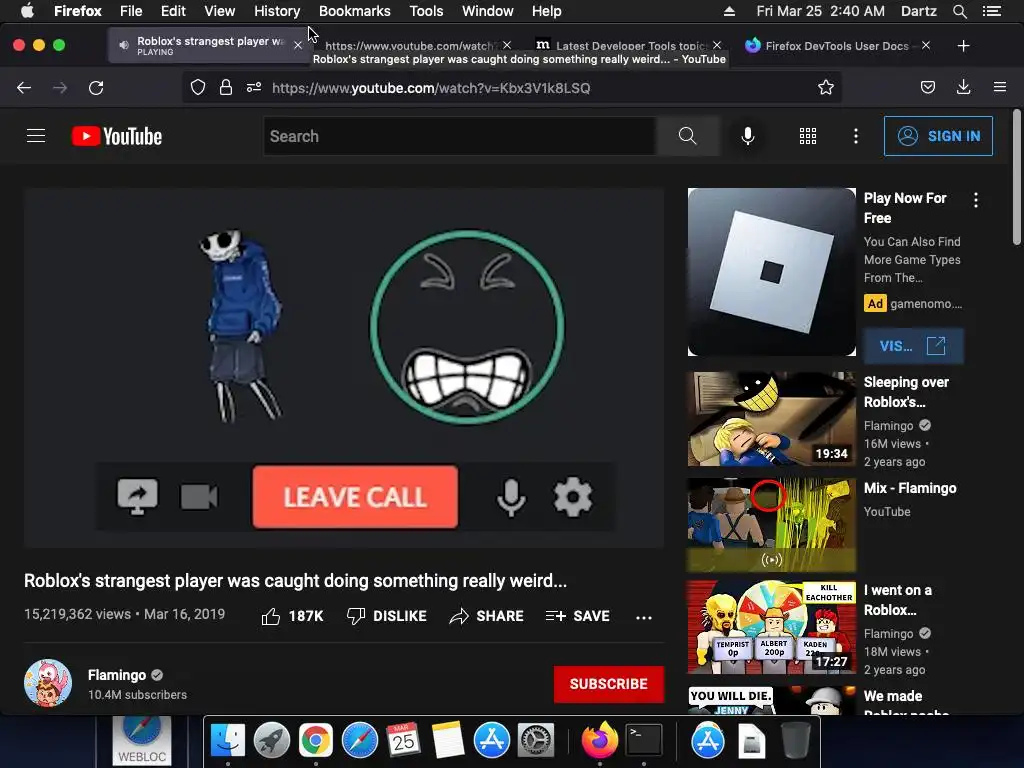Mute the playing tab via speaker icon
The width and height of the screenshot is (1024, 768).
pos(123,45)
